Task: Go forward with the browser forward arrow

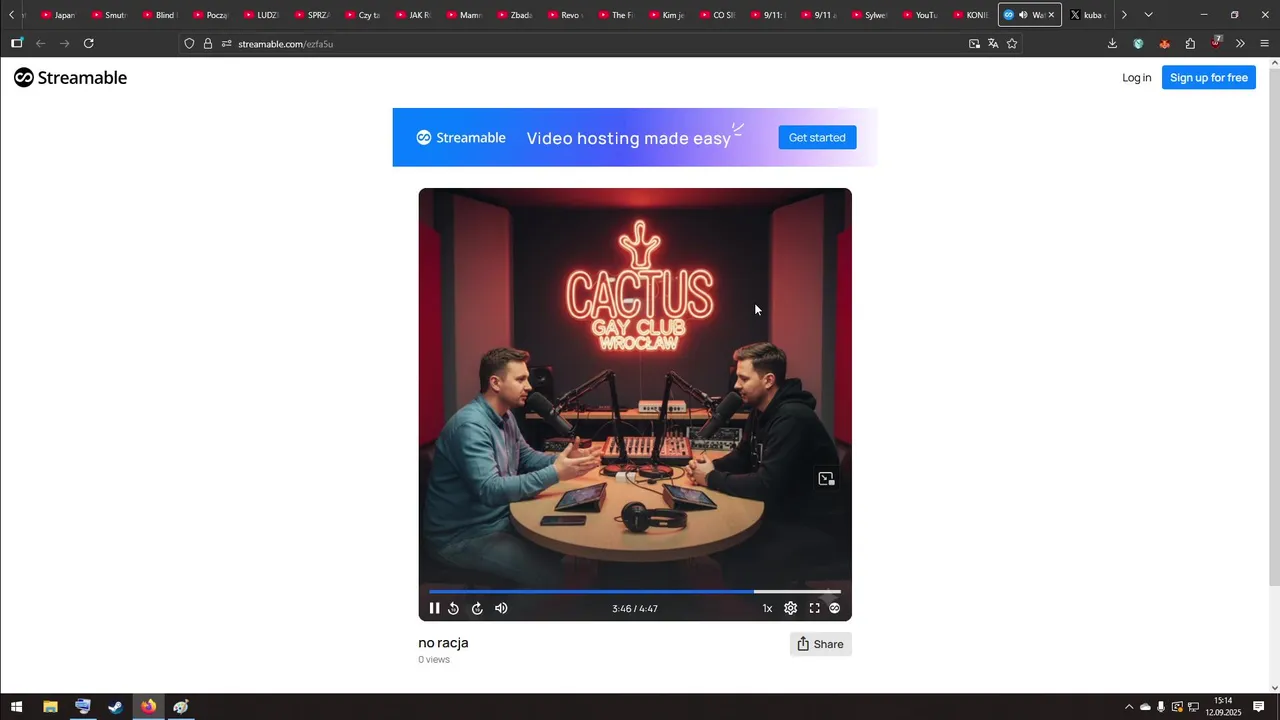Action: click(x=65, y=43)
